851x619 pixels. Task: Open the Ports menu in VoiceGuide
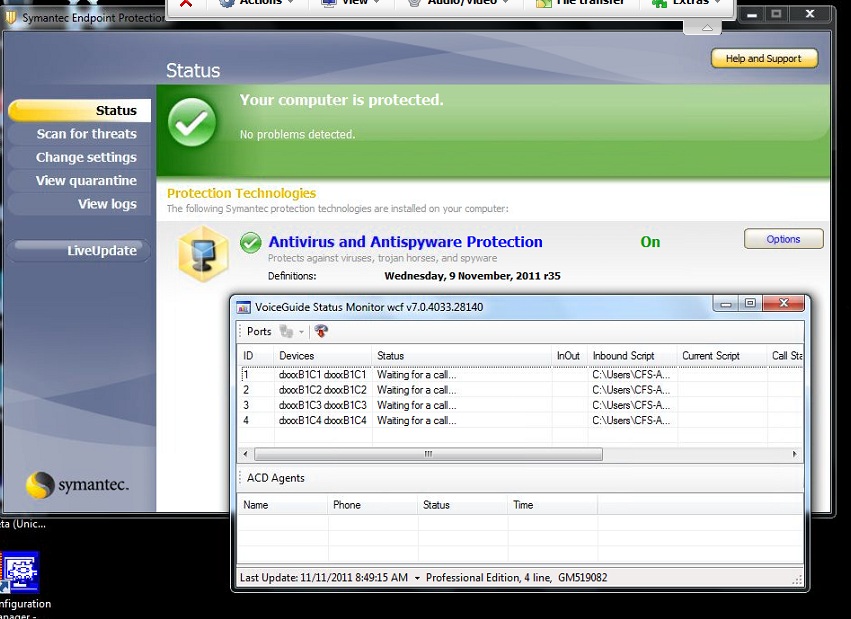(259, 331)
